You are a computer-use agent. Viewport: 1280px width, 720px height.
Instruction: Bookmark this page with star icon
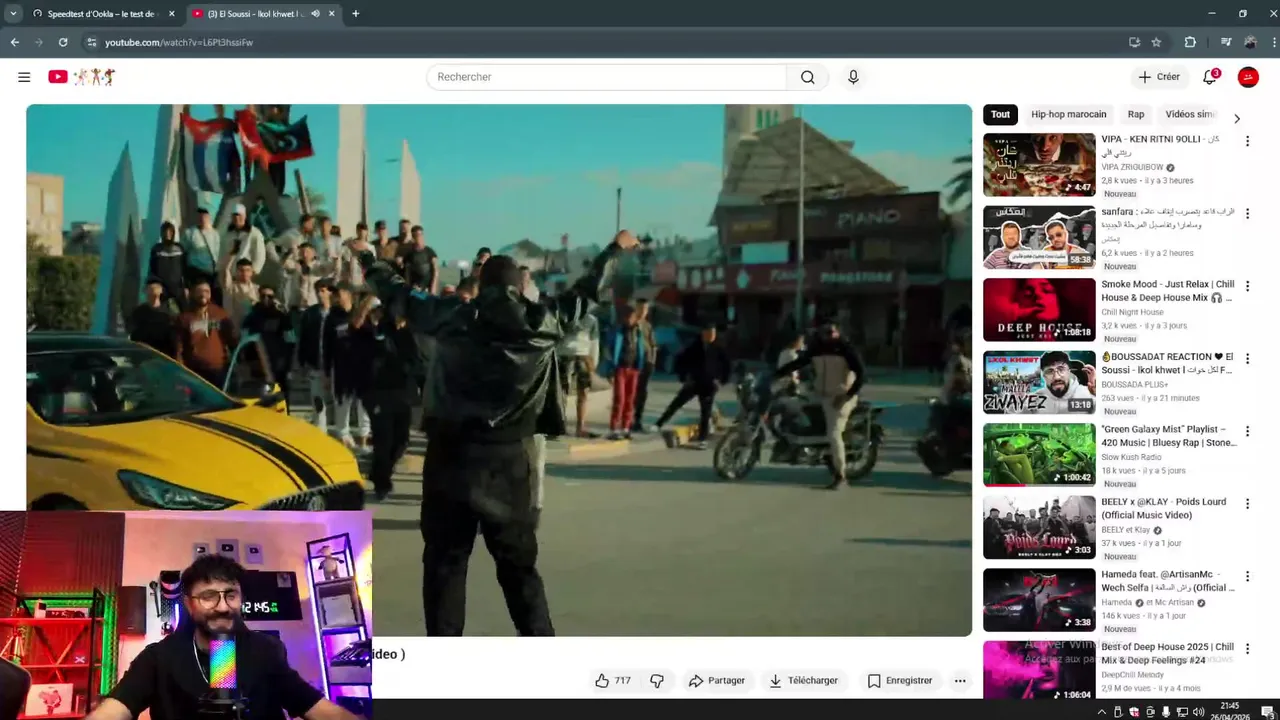point(1156,42)
